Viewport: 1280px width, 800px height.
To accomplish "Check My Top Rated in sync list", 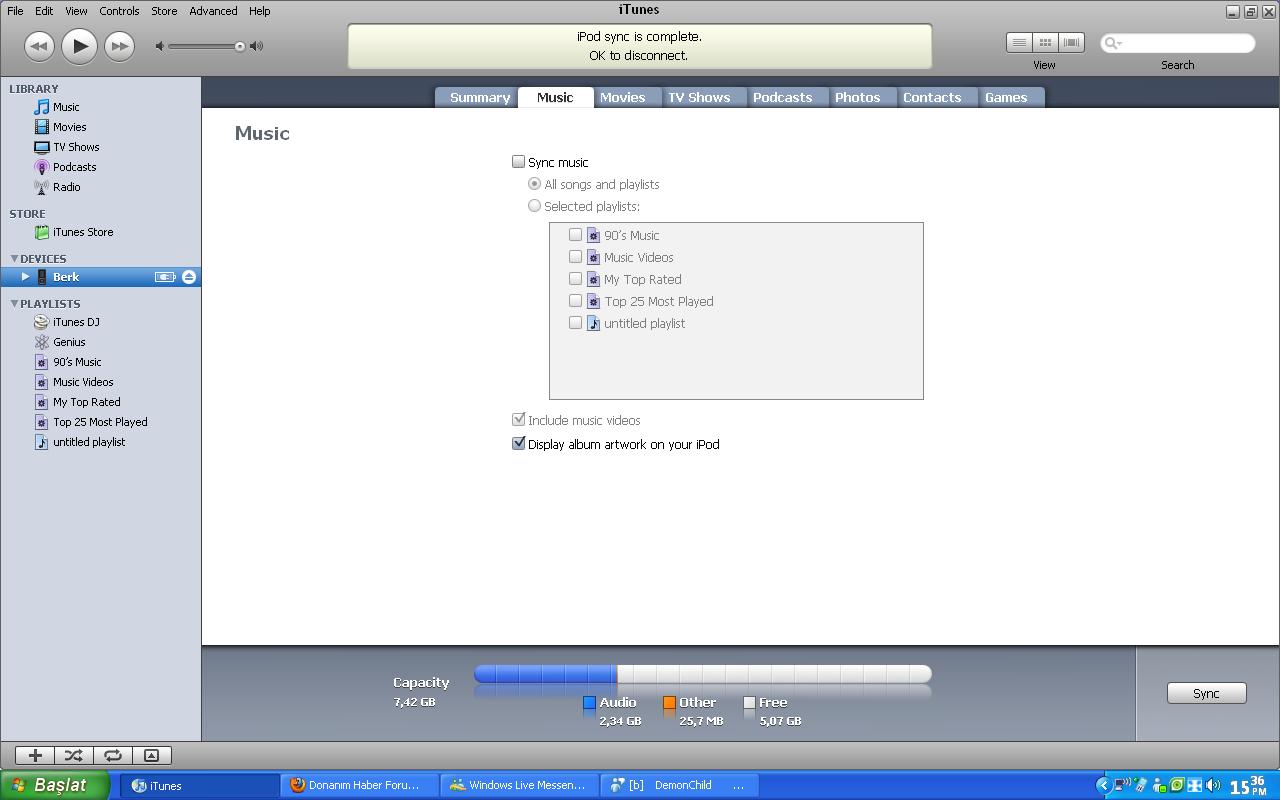I will [575, 279].
